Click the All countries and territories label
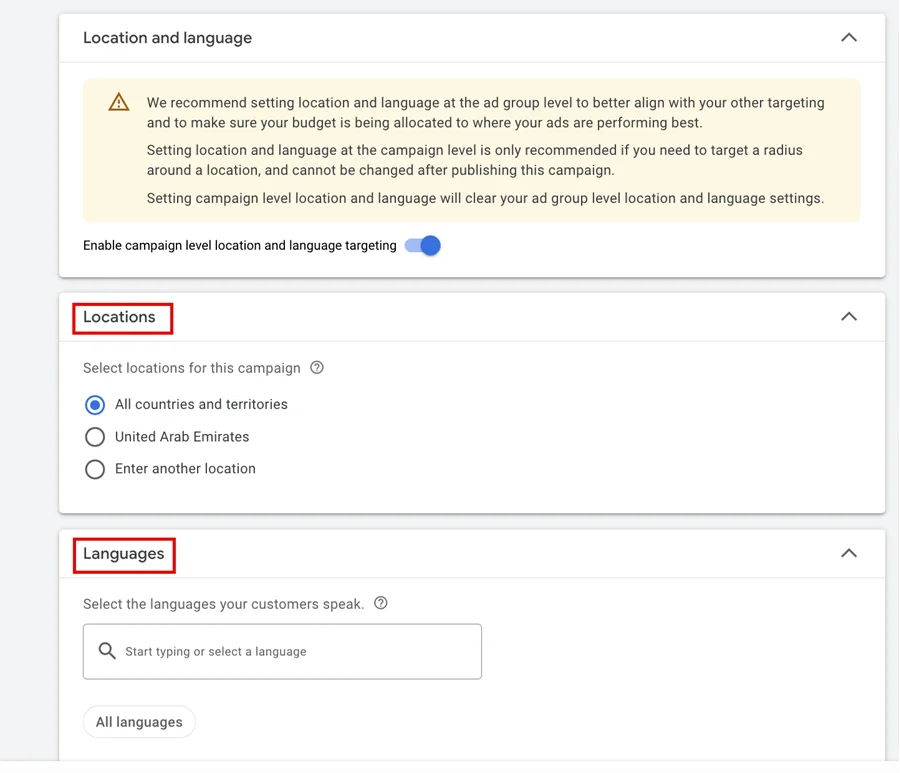The image size is (900, 773). coord(201,404)
